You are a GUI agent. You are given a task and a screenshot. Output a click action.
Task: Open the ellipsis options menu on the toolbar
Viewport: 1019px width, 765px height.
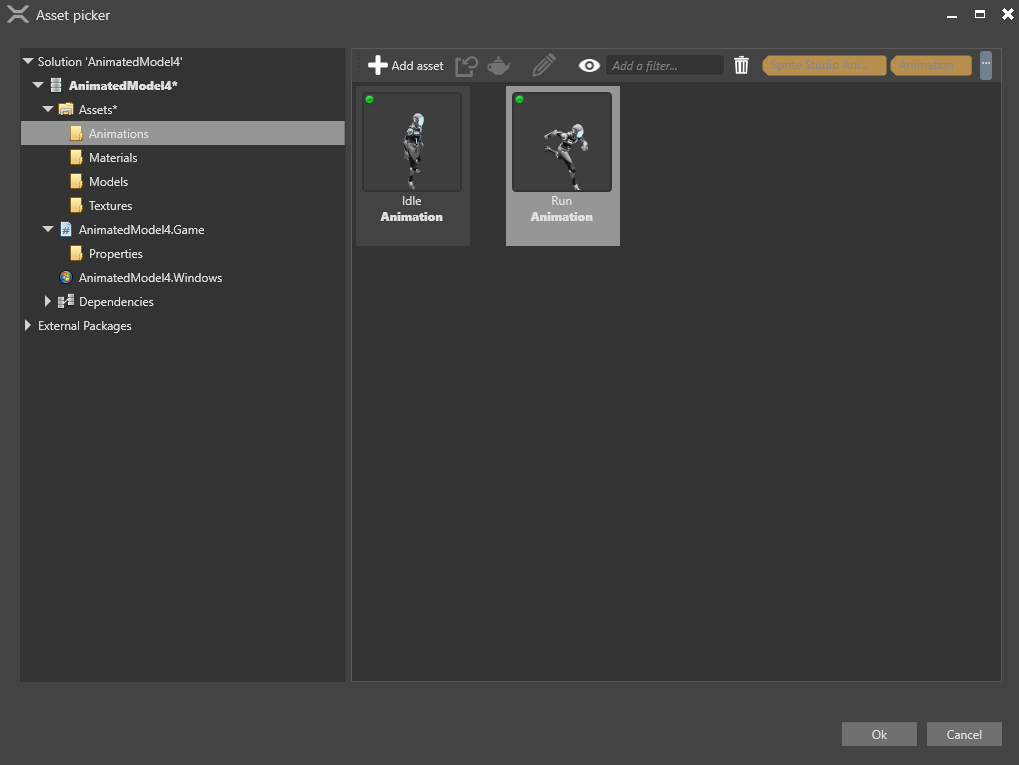tap(986, 65)
